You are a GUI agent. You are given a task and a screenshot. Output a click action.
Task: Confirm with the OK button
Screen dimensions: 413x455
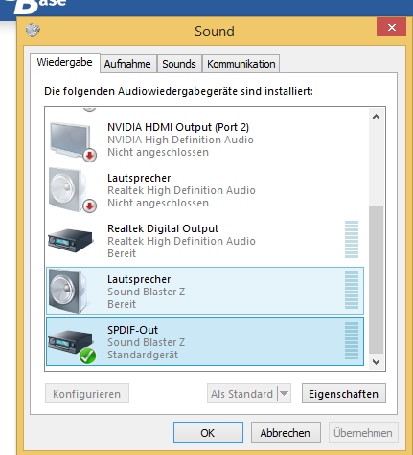click(208, 433)
